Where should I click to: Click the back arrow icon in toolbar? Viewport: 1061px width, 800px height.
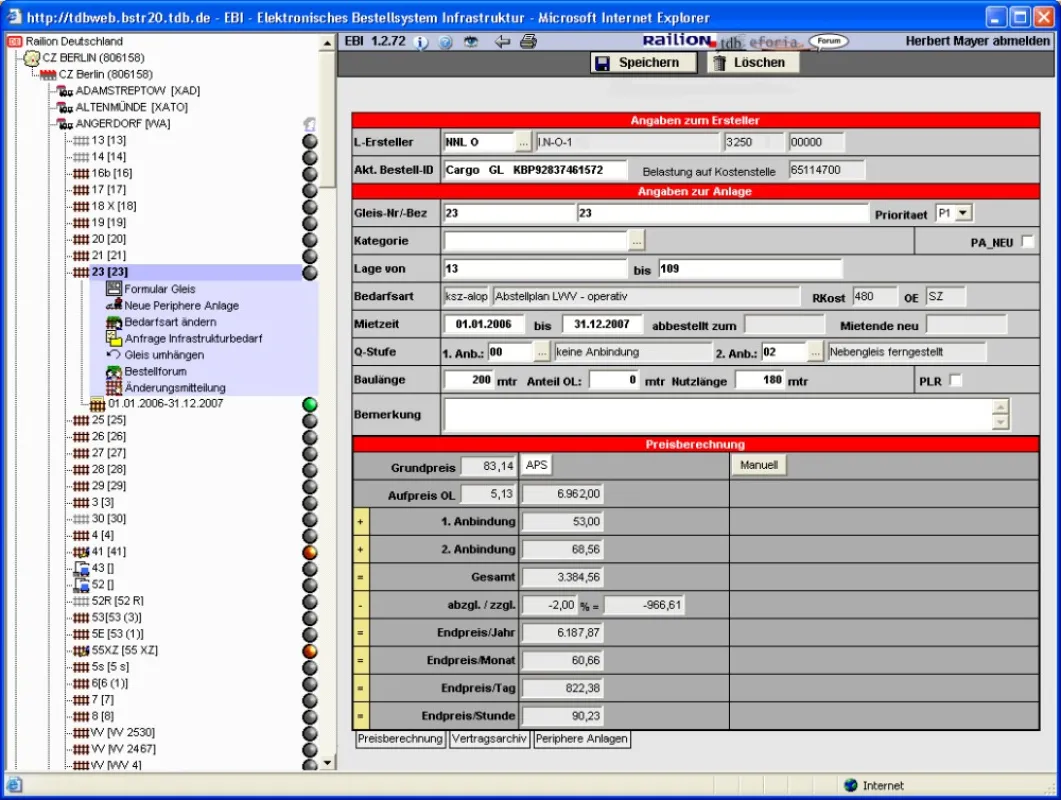click(x=502, y=42)
